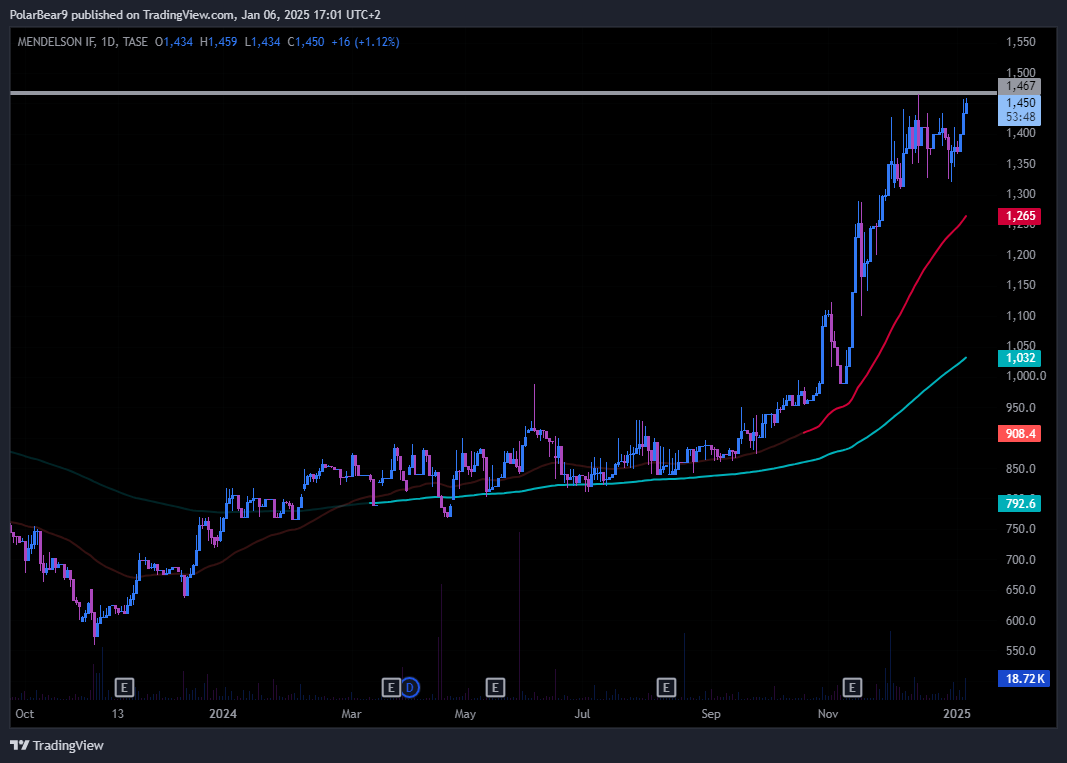Click the open value O1,434
The height and width of the screenshot is (763, 1067).
tap(174, 42)
